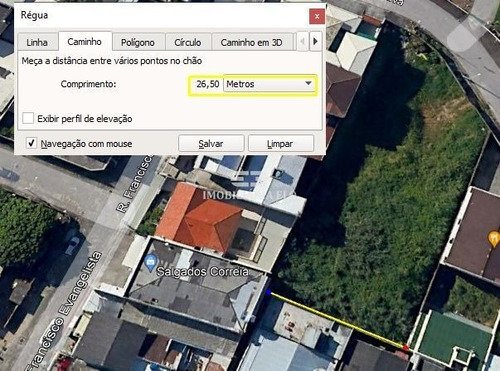Viewport: 500px width, 371px height.
Task: Click the blue start point of the path
Action: coord(269,292)
